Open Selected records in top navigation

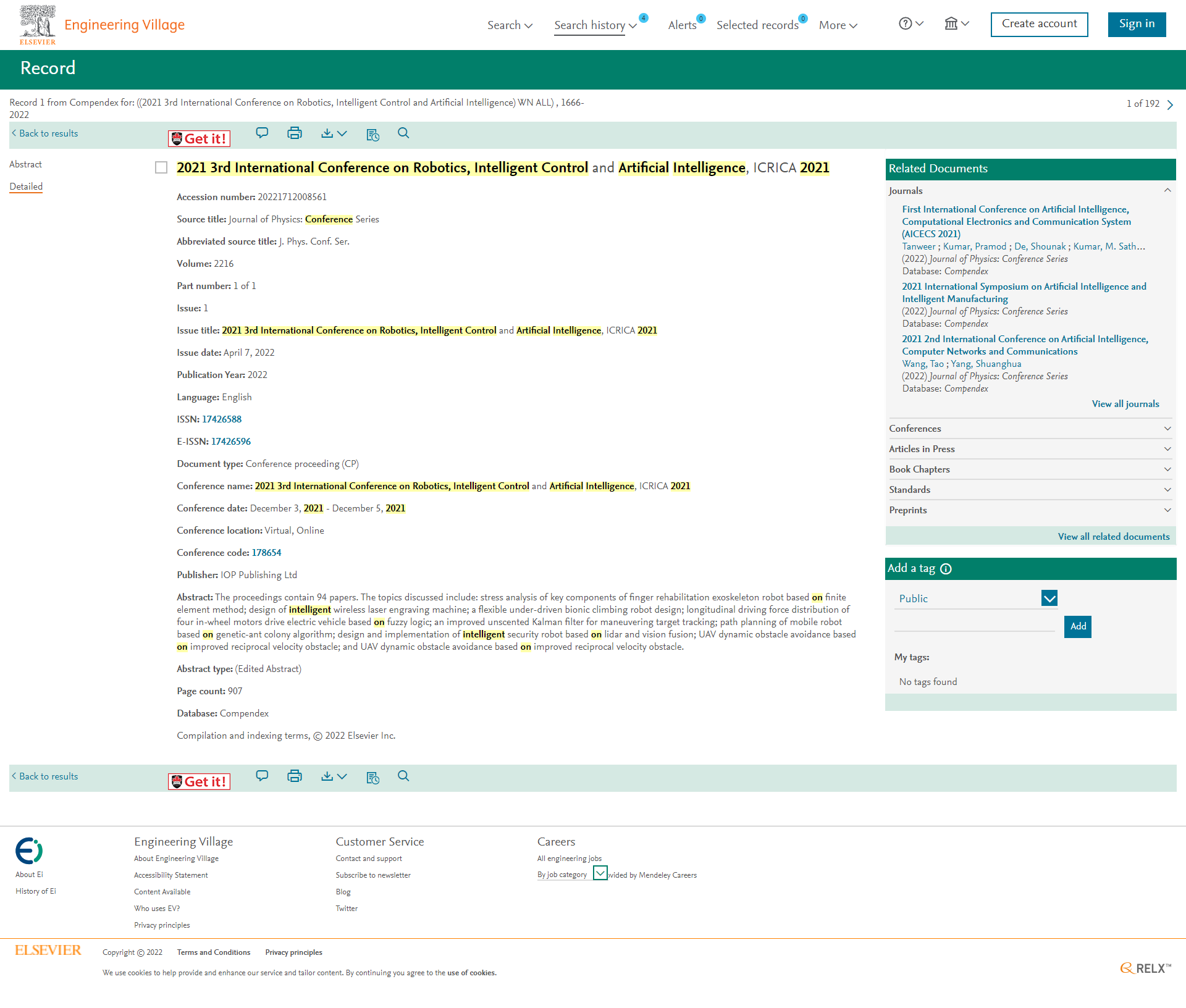(757, 25)
